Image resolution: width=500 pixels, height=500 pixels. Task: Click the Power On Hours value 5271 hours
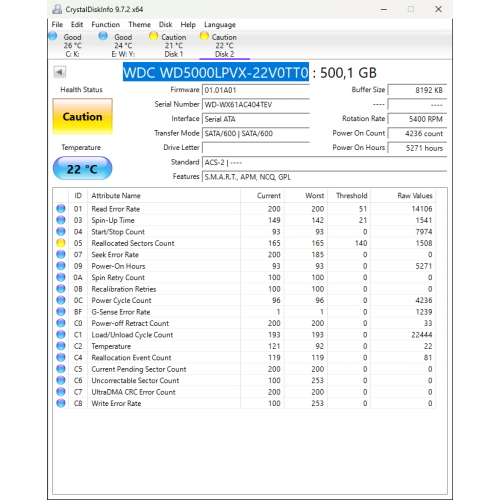417,148
